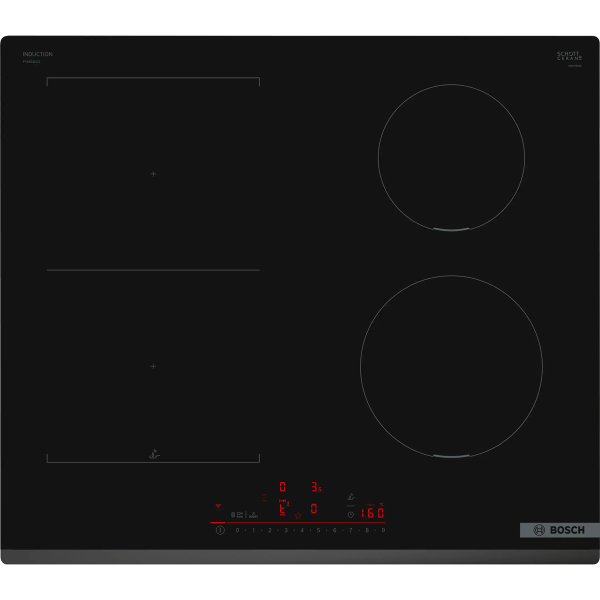Tap the 160 temperature display
The width and height of the screenshot is (600, 600).
pyautogui.click(x=372, y=513)
